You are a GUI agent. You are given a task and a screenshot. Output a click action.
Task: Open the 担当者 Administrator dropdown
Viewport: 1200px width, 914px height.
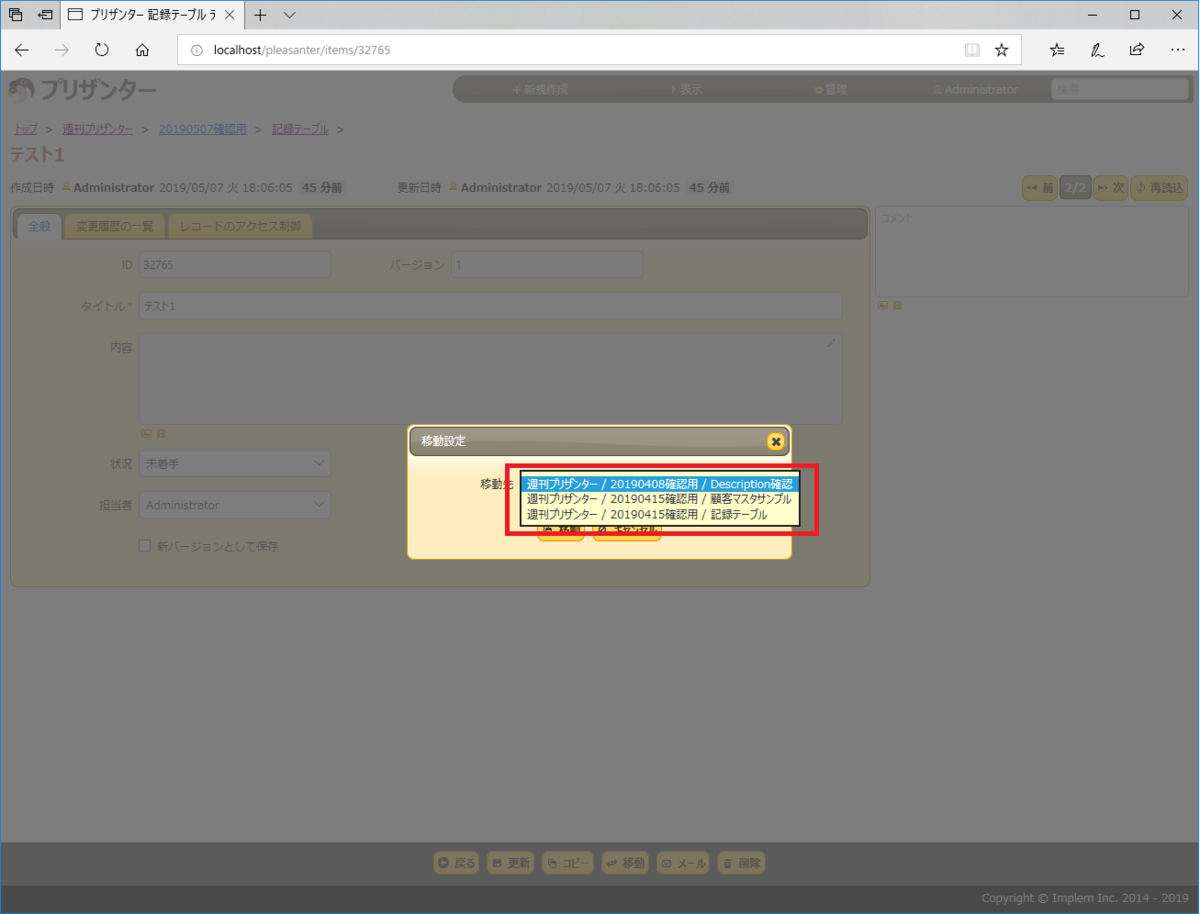tap(235, 505)
